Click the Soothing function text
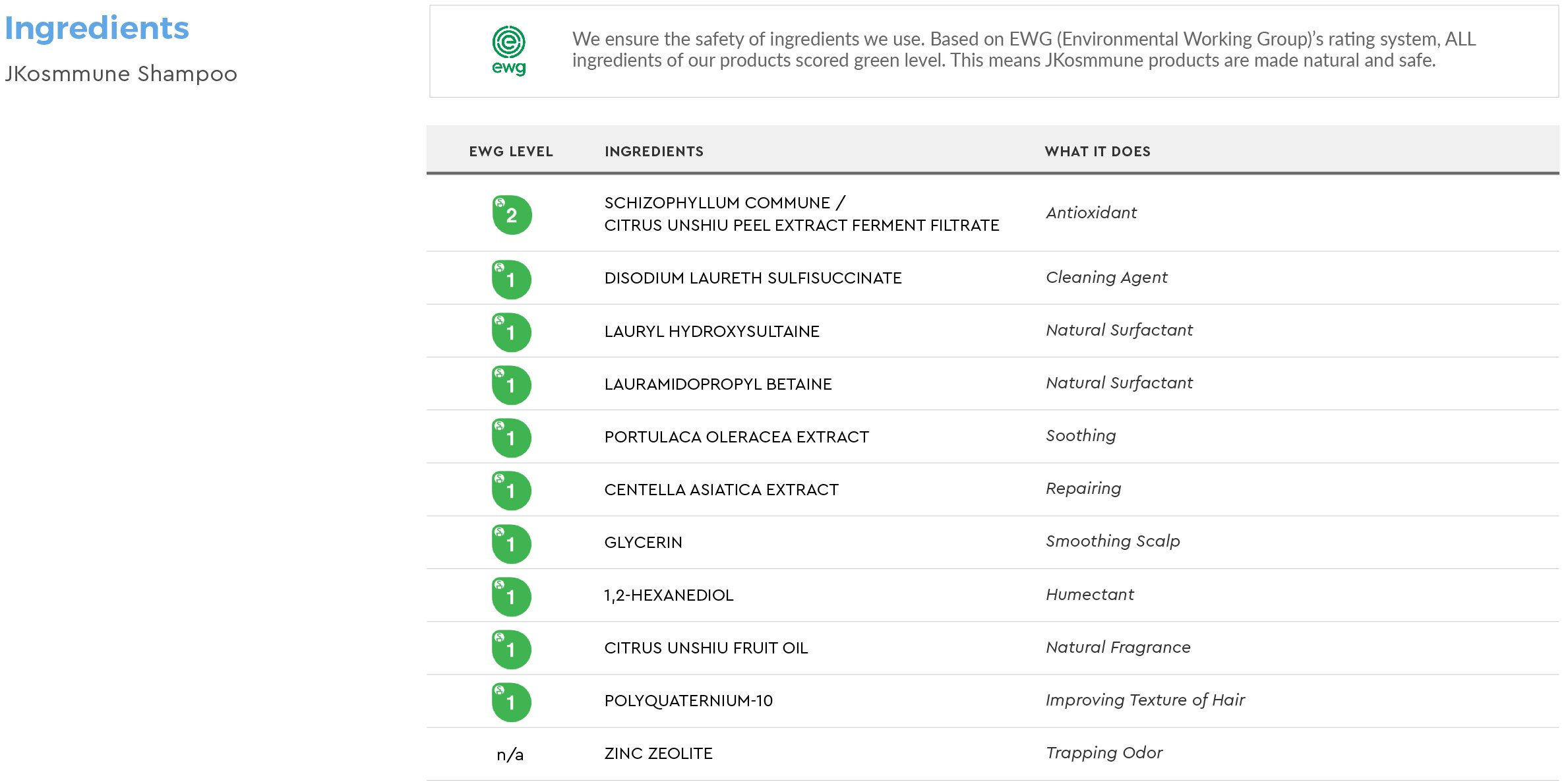1568x784 pixels. point(1081,436)
